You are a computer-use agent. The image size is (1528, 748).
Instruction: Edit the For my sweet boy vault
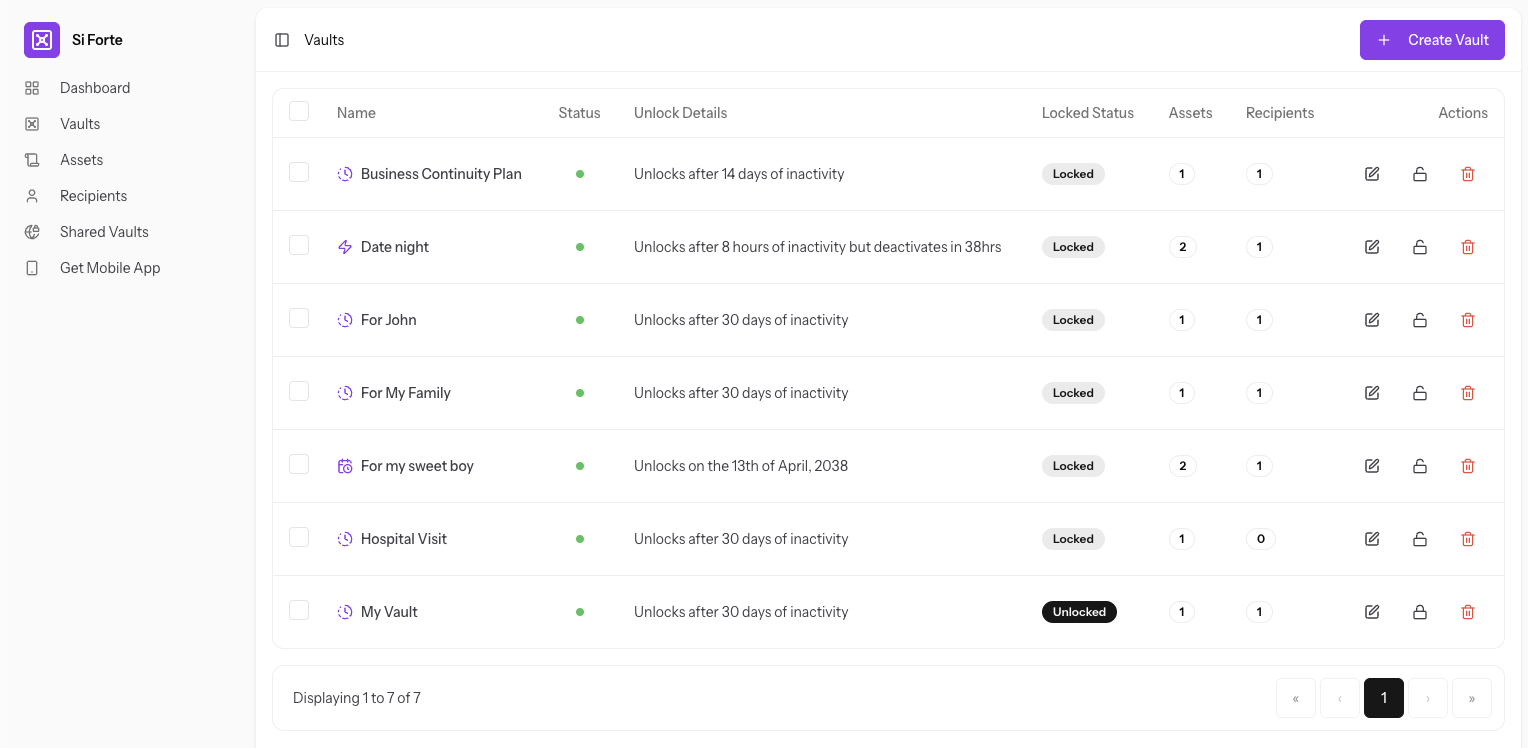[x=1372, y=466]
